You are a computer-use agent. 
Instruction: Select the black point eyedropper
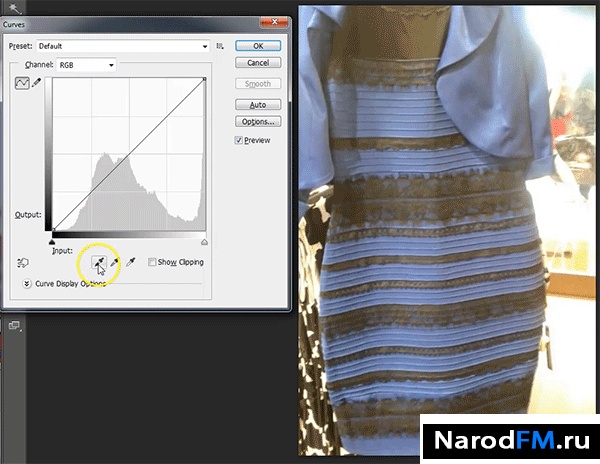click(99, 262)
